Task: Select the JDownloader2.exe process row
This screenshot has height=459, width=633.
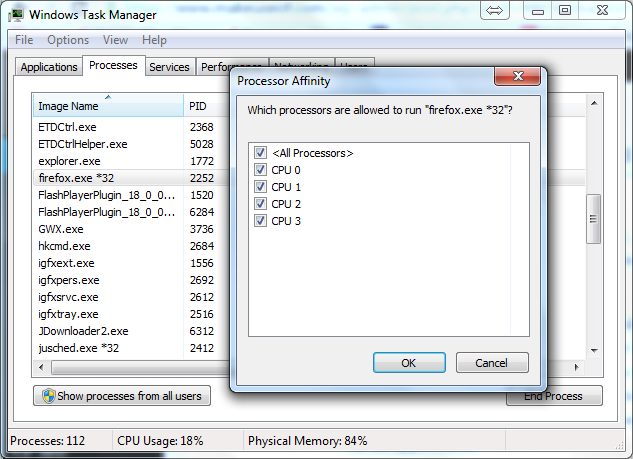Action: tap(131, 331)
